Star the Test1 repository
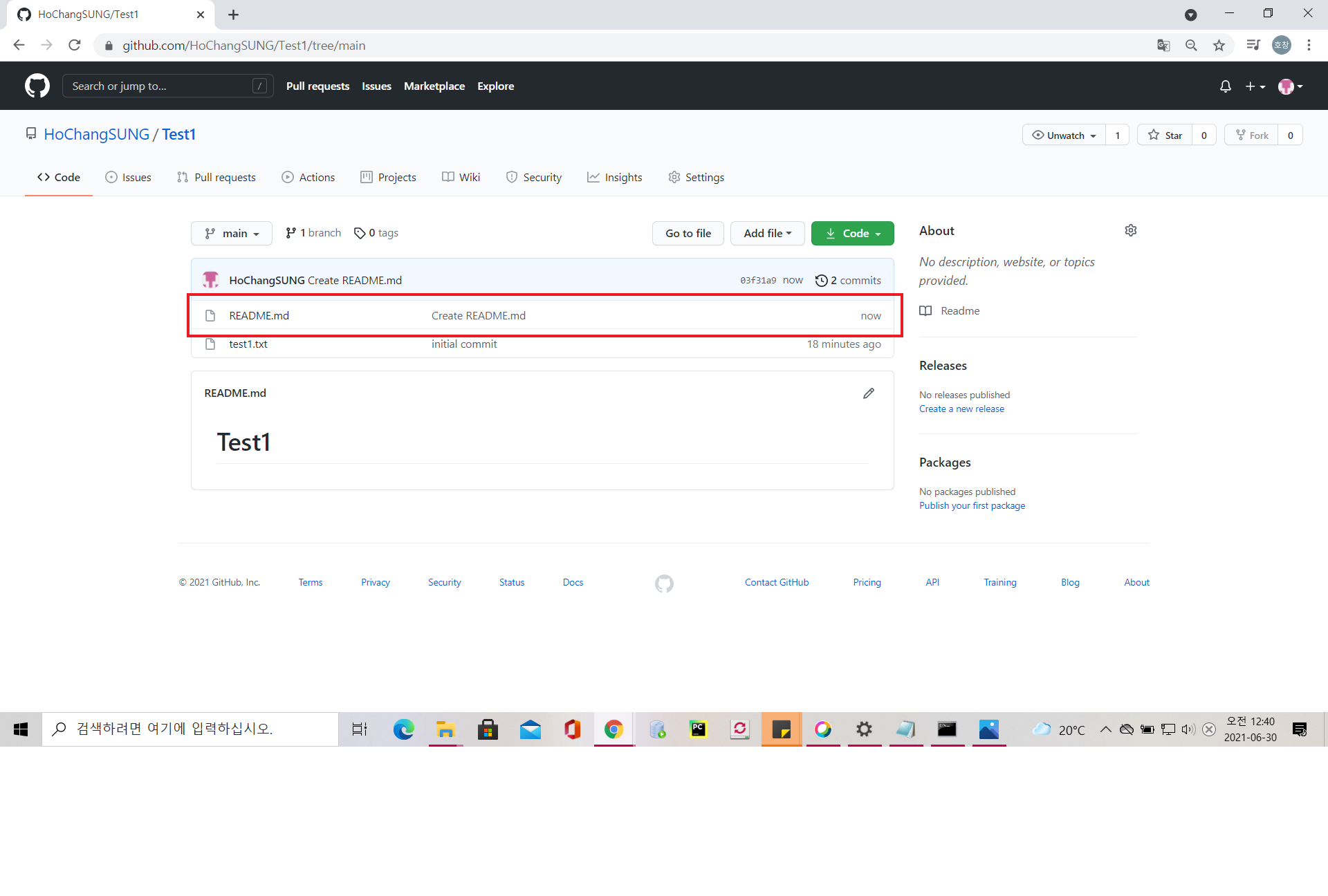The width and height of the screenshot is (1328, 896). 1165,136
